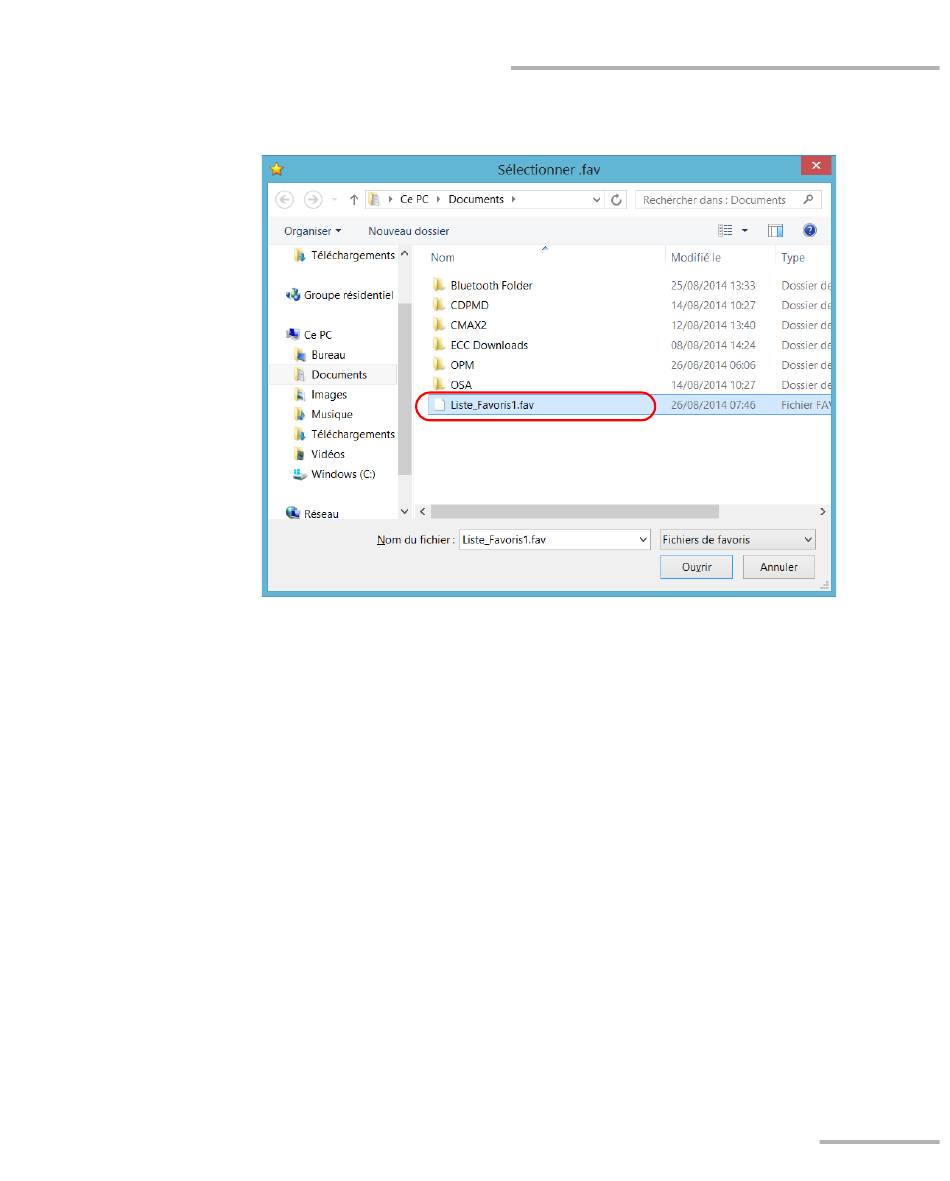Click horizontal scrollbar left arrow
Screen dimensions: 950x1181
point(423,511)
